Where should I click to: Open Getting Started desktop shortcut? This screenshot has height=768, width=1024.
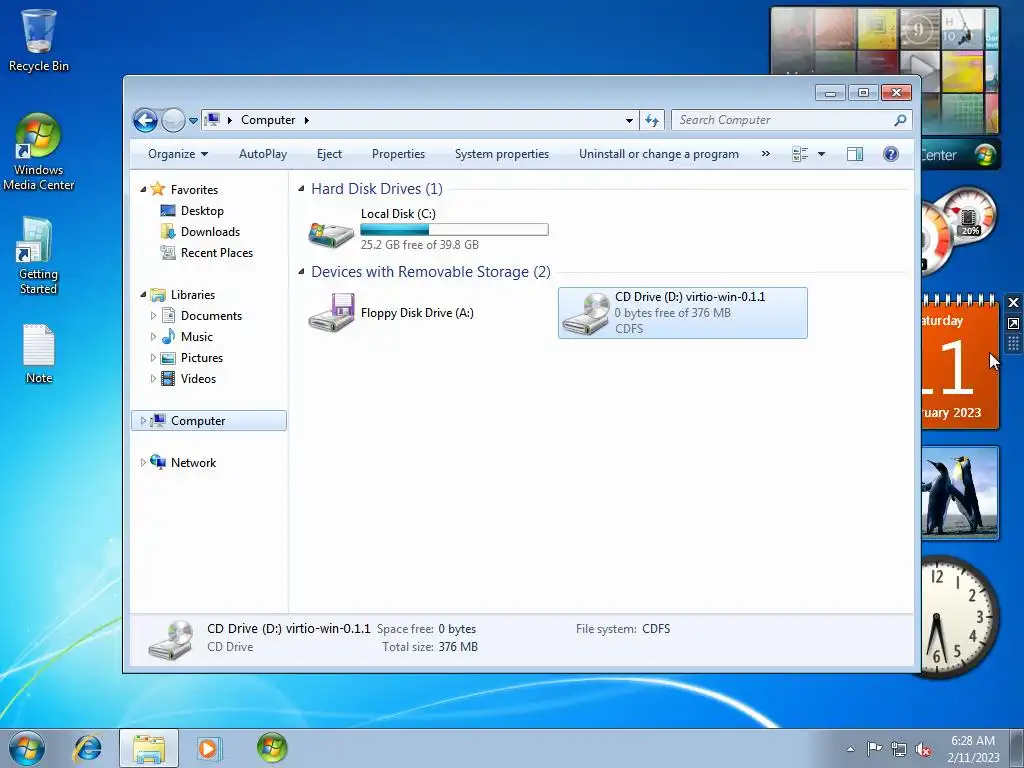click(x=39, y=256)
